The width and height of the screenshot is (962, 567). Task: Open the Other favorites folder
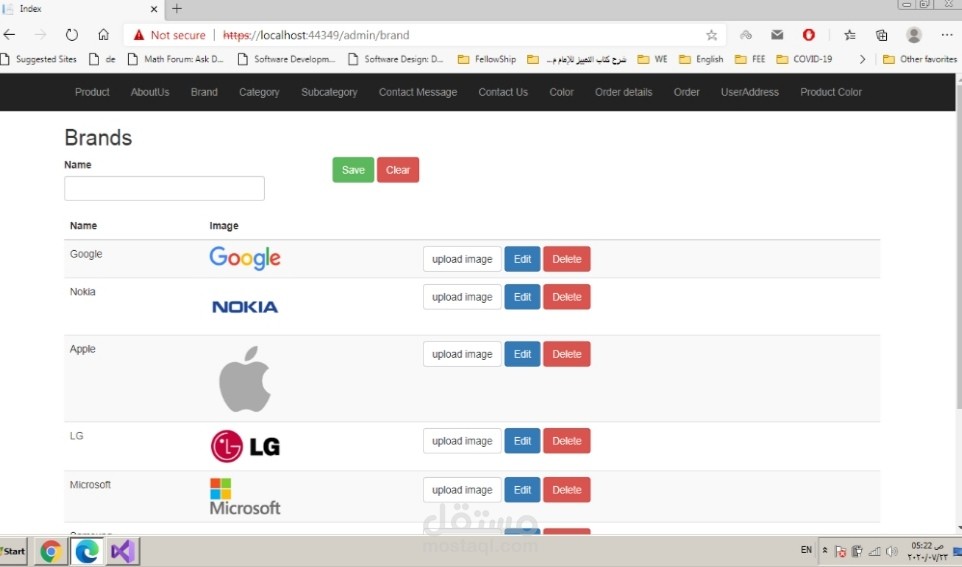click(920, 59)
